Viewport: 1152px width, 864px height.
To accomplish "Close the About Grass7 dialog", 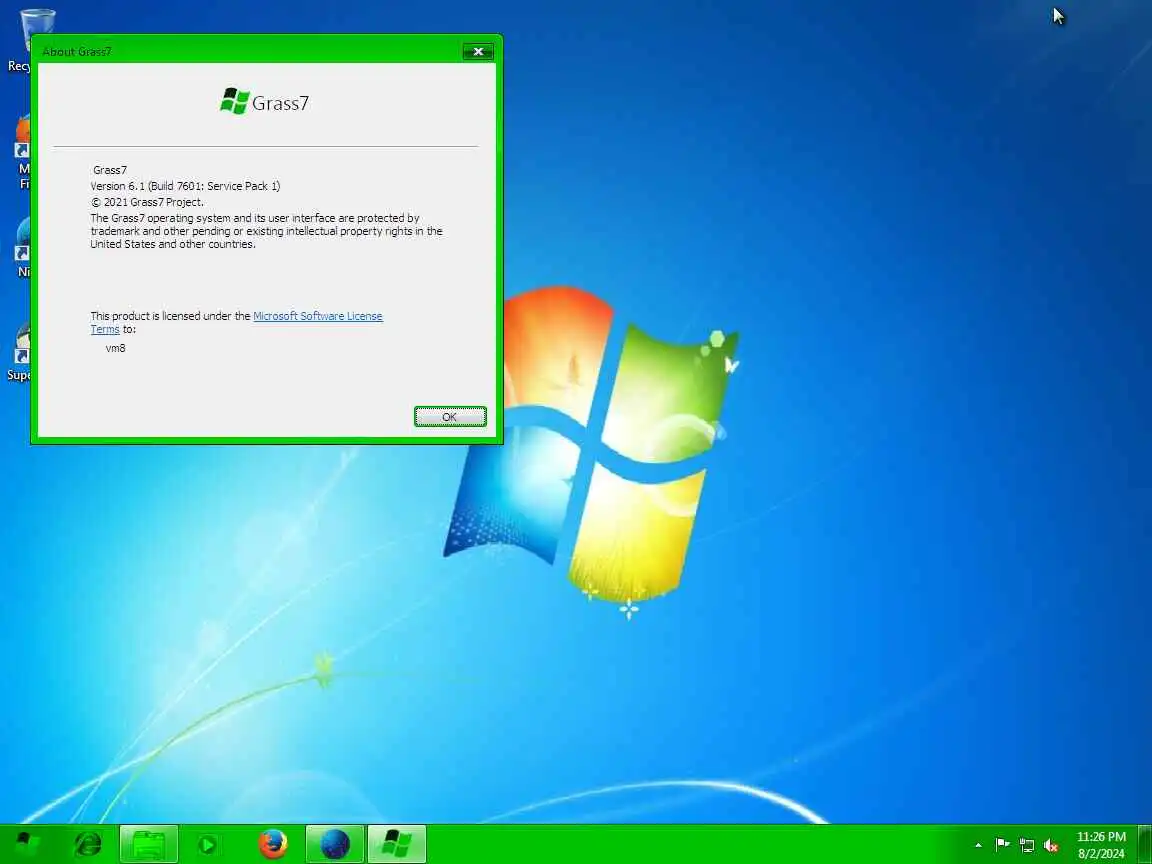I will (478, 51).
